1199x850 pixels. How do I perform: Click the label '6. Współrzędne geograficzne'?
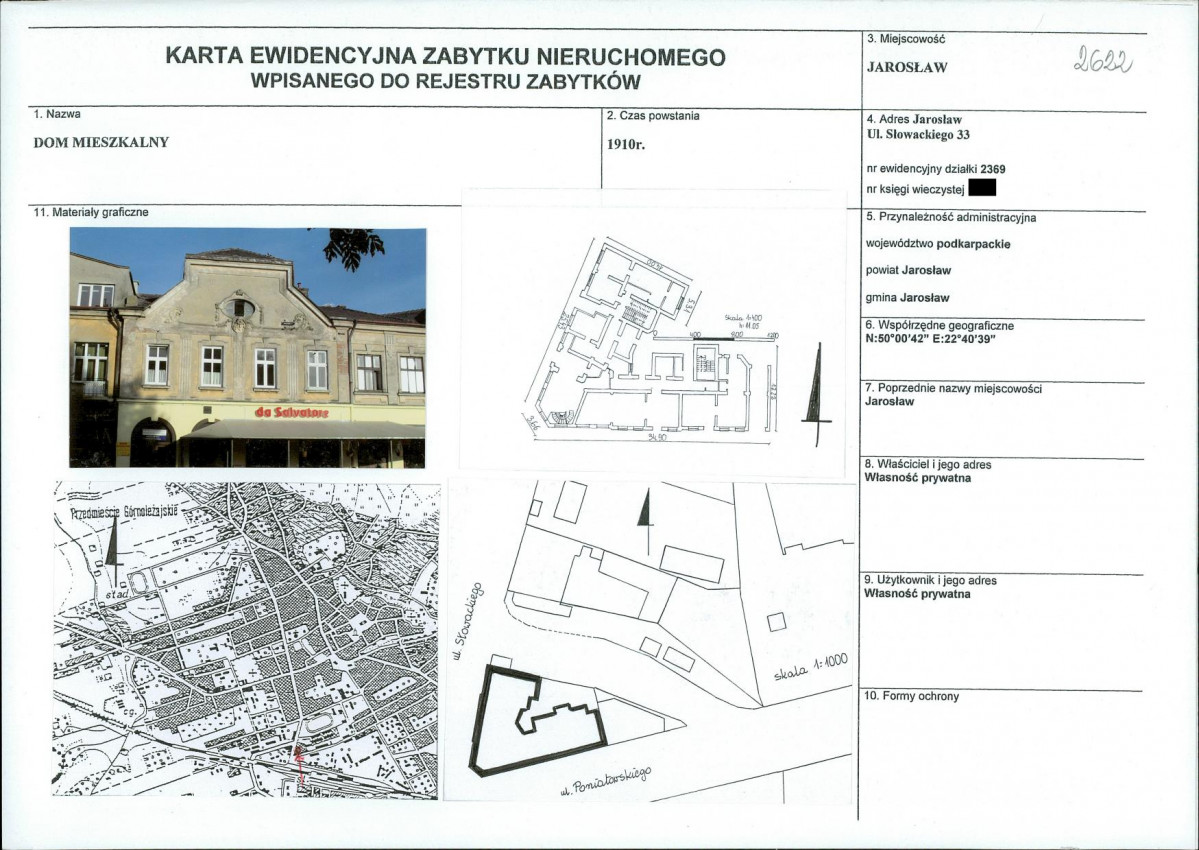[940, 326]
